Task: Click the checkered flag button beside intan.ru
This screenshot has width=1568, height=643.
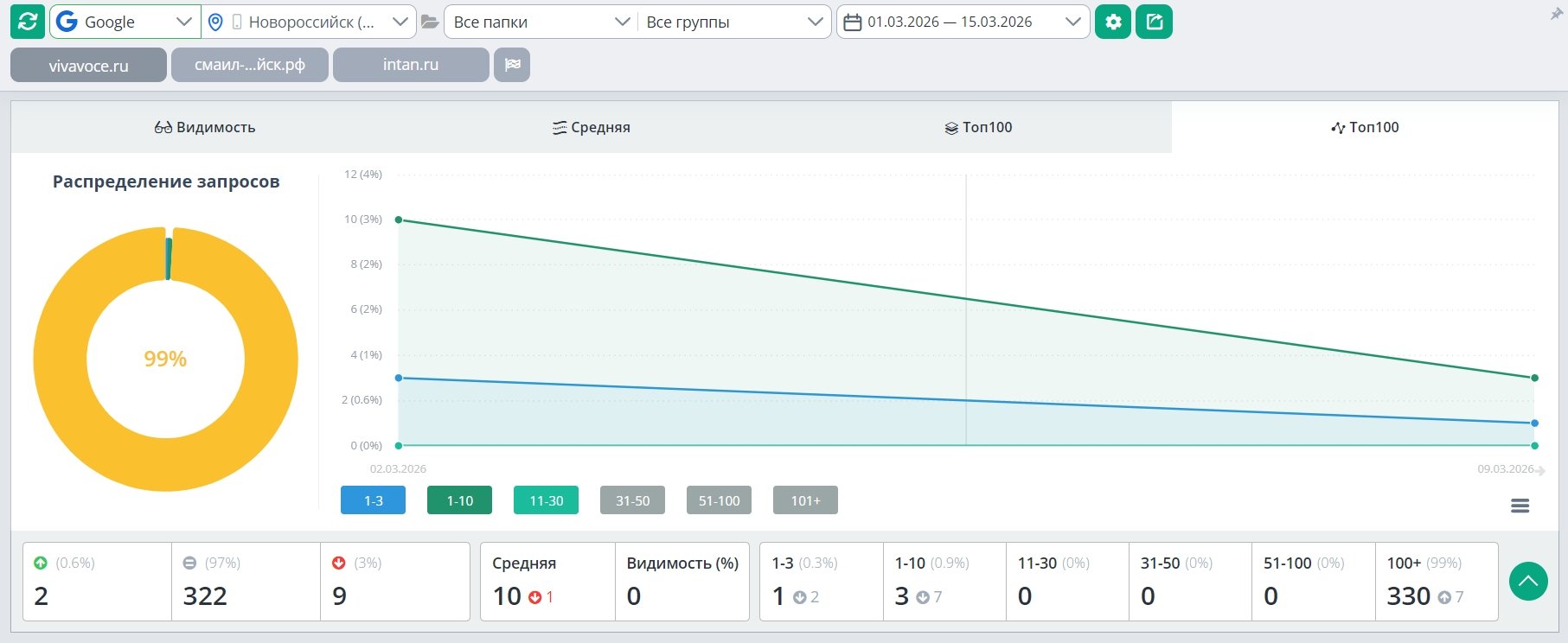Action: pos(512,65)
